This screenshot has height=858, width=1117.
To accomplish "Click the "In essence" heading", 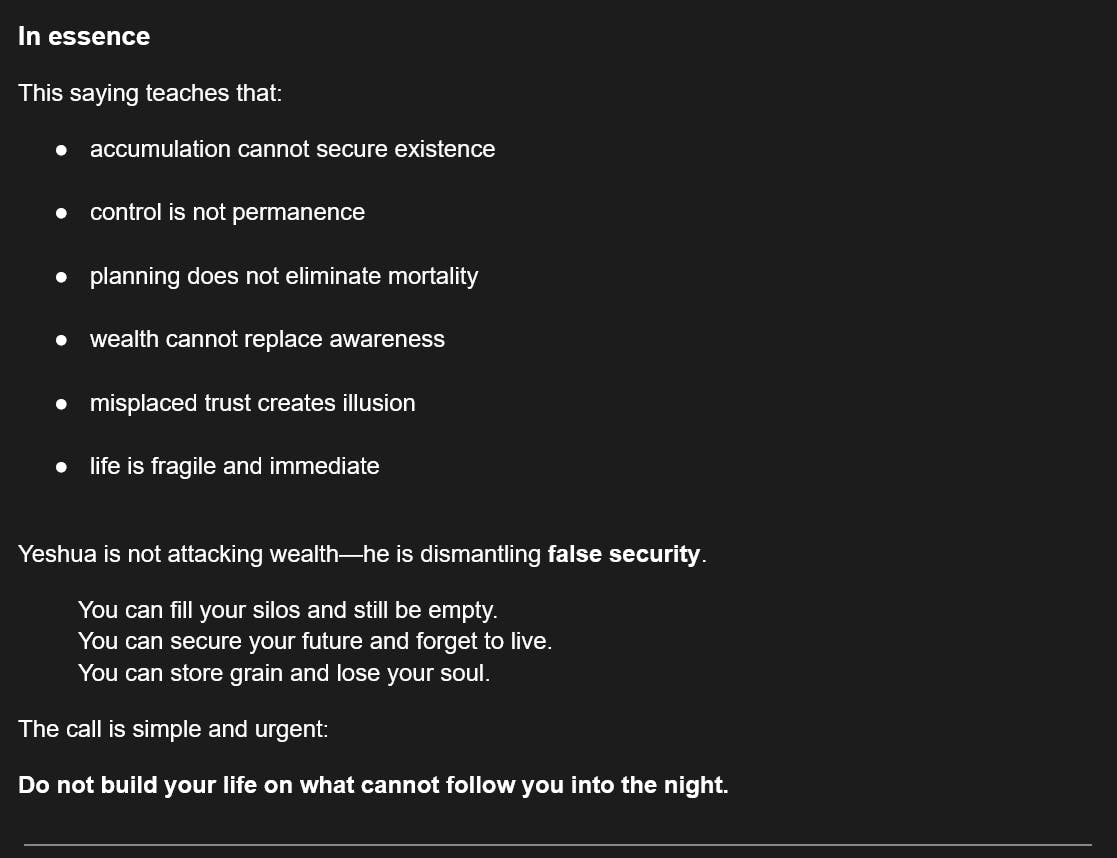I will pos(84,36).
